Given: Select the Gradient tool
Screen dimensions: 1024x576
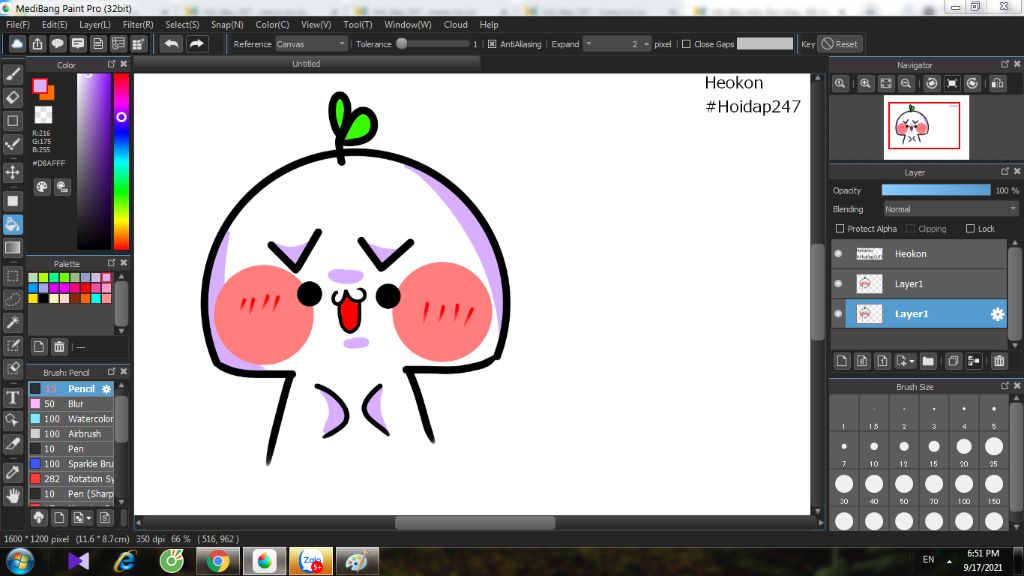Looking at the screenshot, I should 12,248.
